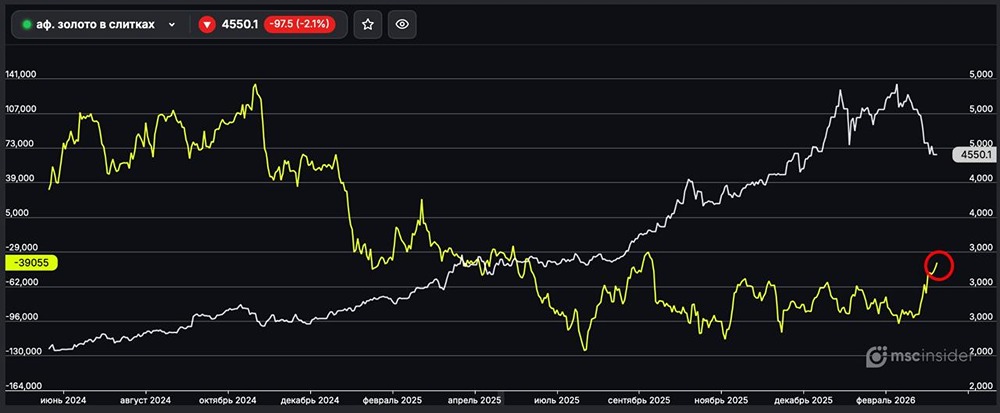This screenshot has width=1000, height=413.
Task: Click the февраль 2025 date label
Action: pyautogui.click(x=393, y=400)
